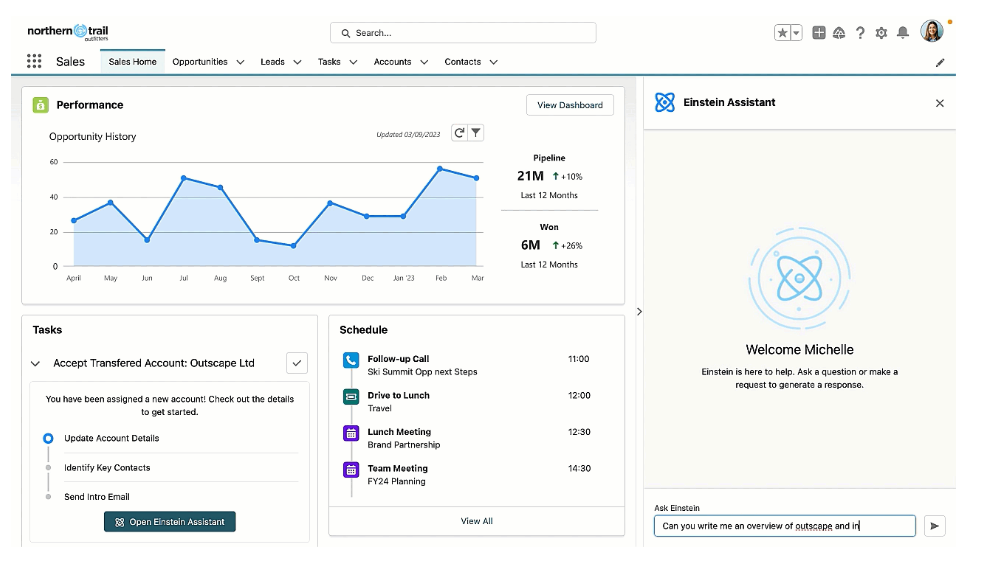Click the Opportunity History title

(x=93, y=137)
